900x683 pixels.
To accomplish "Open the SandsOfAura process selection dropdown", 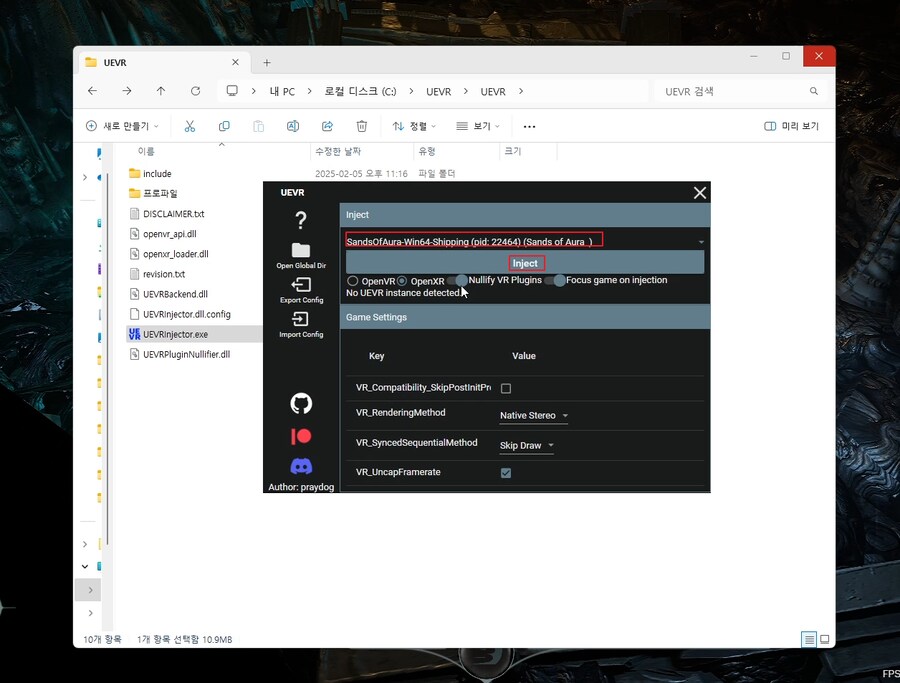I will tap(700, 241).
